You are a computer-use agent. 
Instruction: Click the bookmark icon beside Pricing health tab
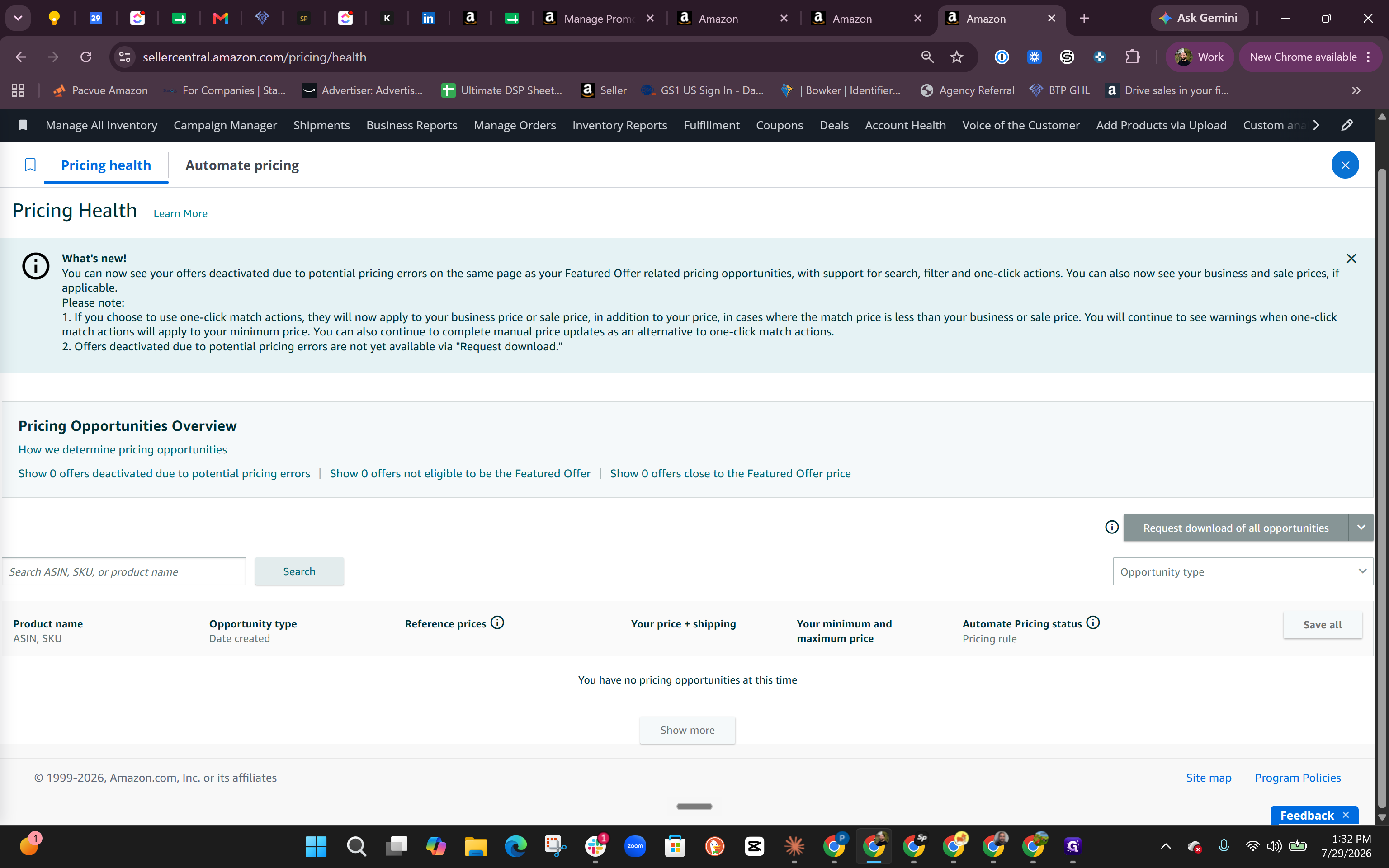(x=30, y=165)
